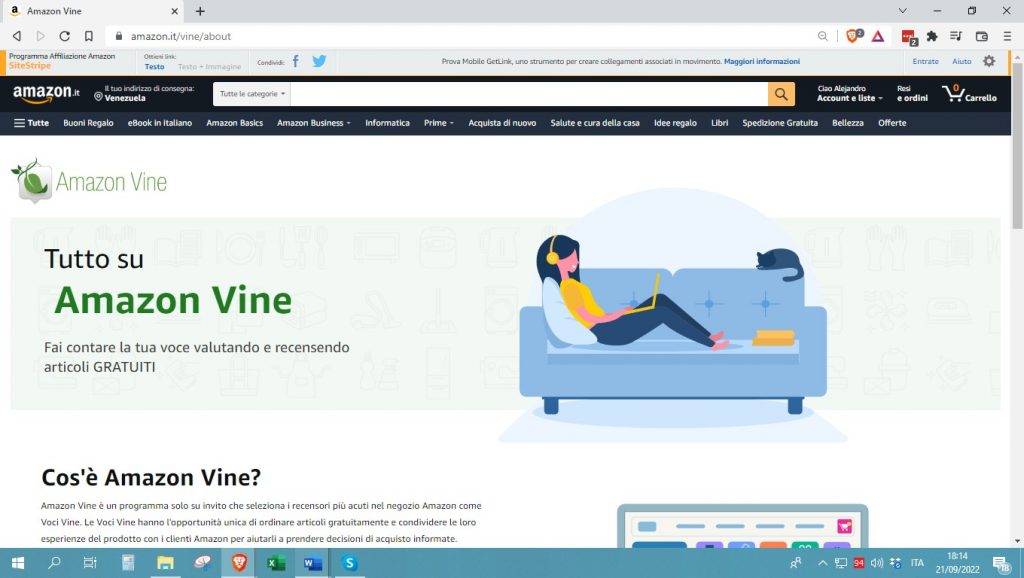Click the Entrate link
Image resolution: width=1024 pixels, height=578 pixels.
coord(925,61)
